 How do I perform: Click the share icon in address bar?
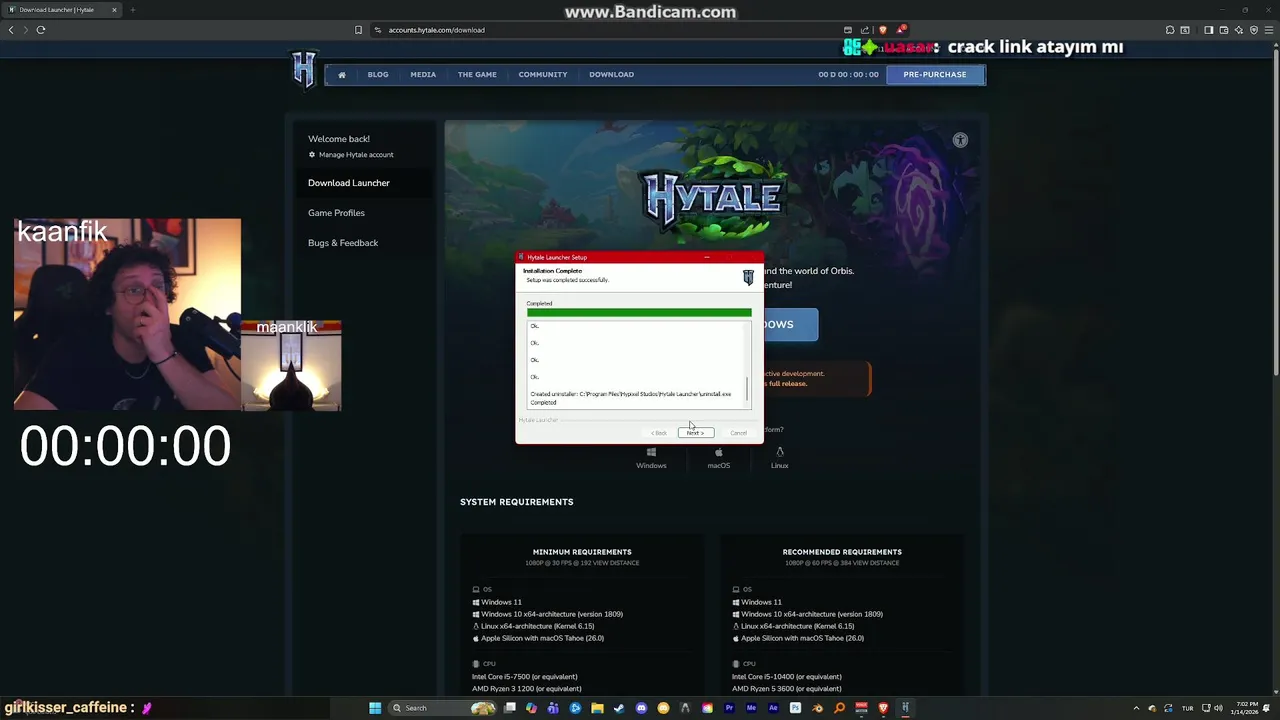click(x=865, y=30)
